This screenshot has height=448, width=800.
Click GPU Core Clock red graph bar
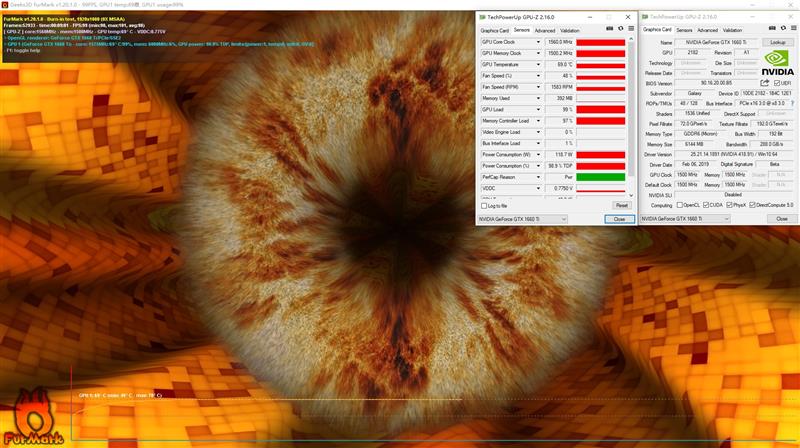pyautogui.click(x=601, y=42)
